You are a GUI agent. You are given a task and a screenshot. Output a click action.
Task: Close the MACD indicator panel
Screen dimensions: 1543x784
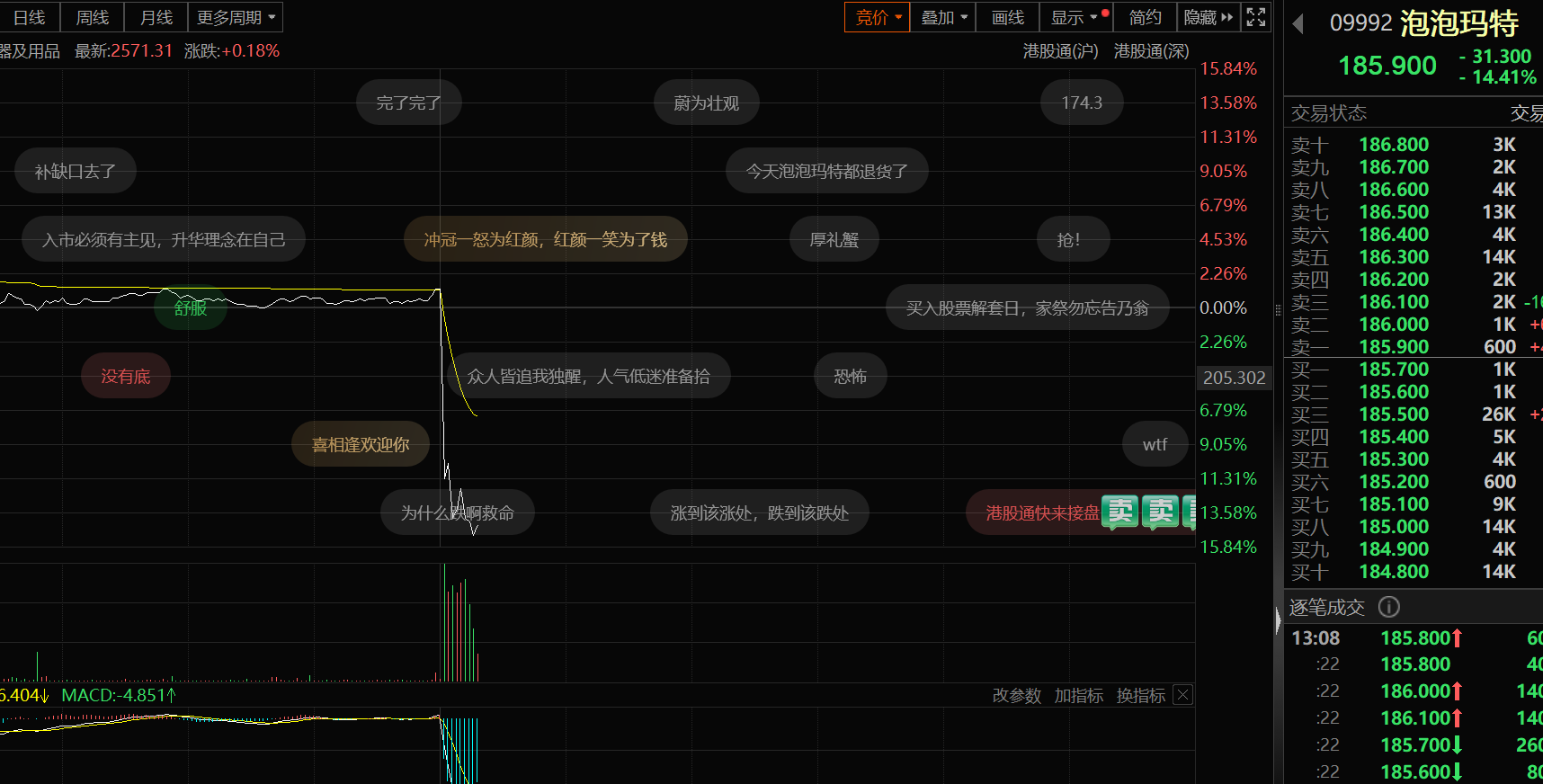tap(1183, 695)
